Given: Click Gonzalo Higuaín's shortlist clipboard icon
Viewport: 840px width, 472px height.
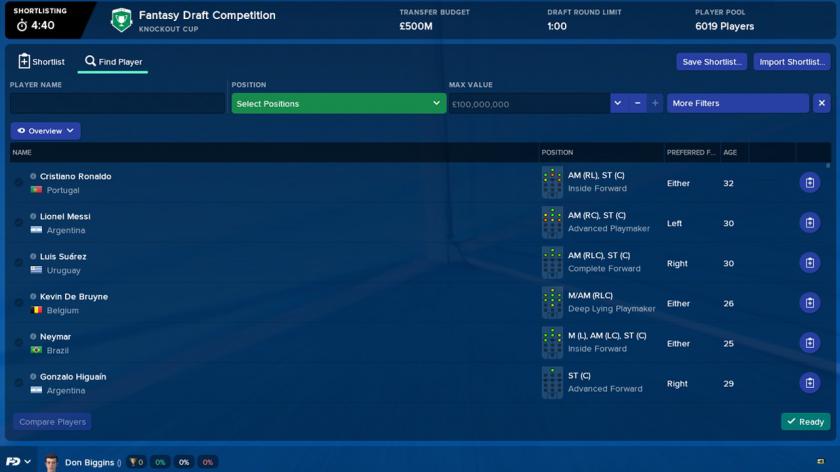Looking at the screenshot, I should (x=809, y=383).
